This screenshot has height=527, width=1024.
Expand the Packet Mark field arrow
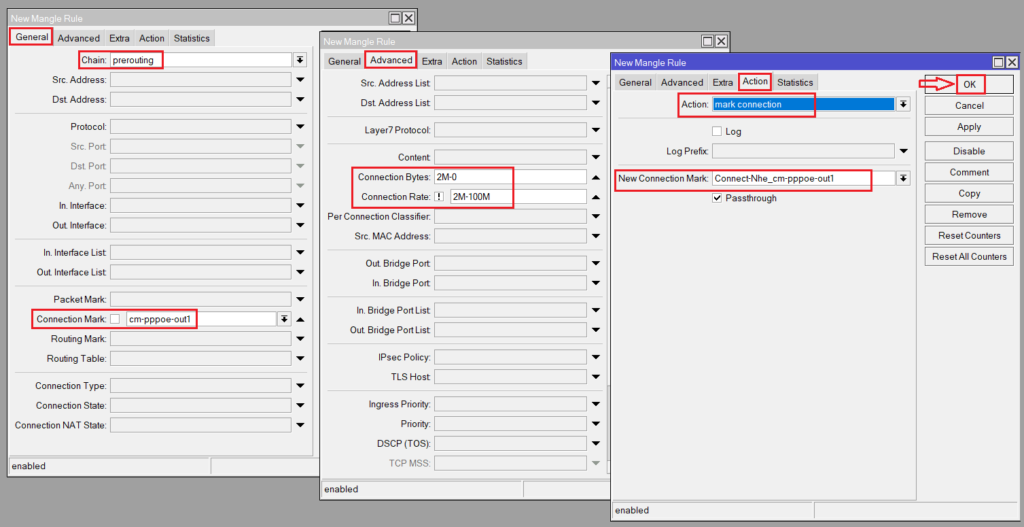tap(300, 299)
